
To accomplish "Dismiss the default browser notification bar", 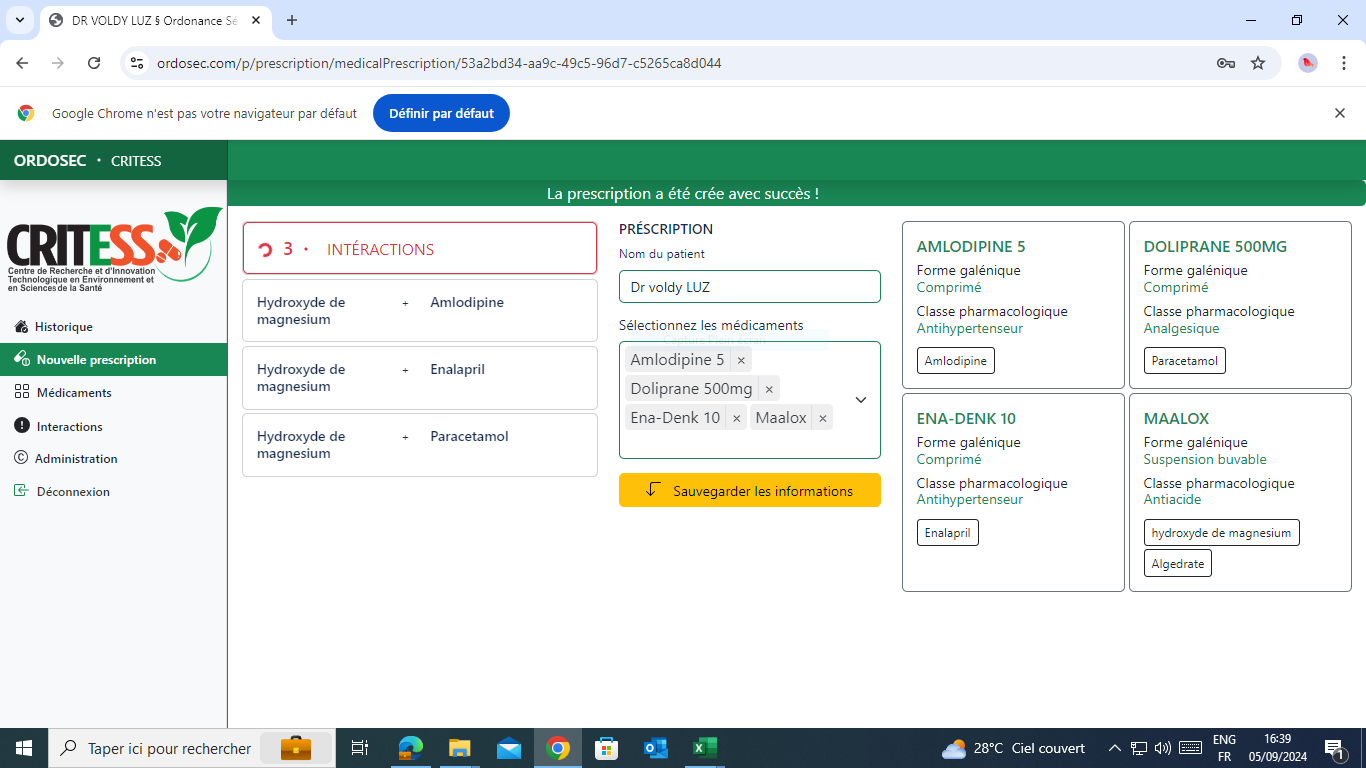I will [1340, 113].
